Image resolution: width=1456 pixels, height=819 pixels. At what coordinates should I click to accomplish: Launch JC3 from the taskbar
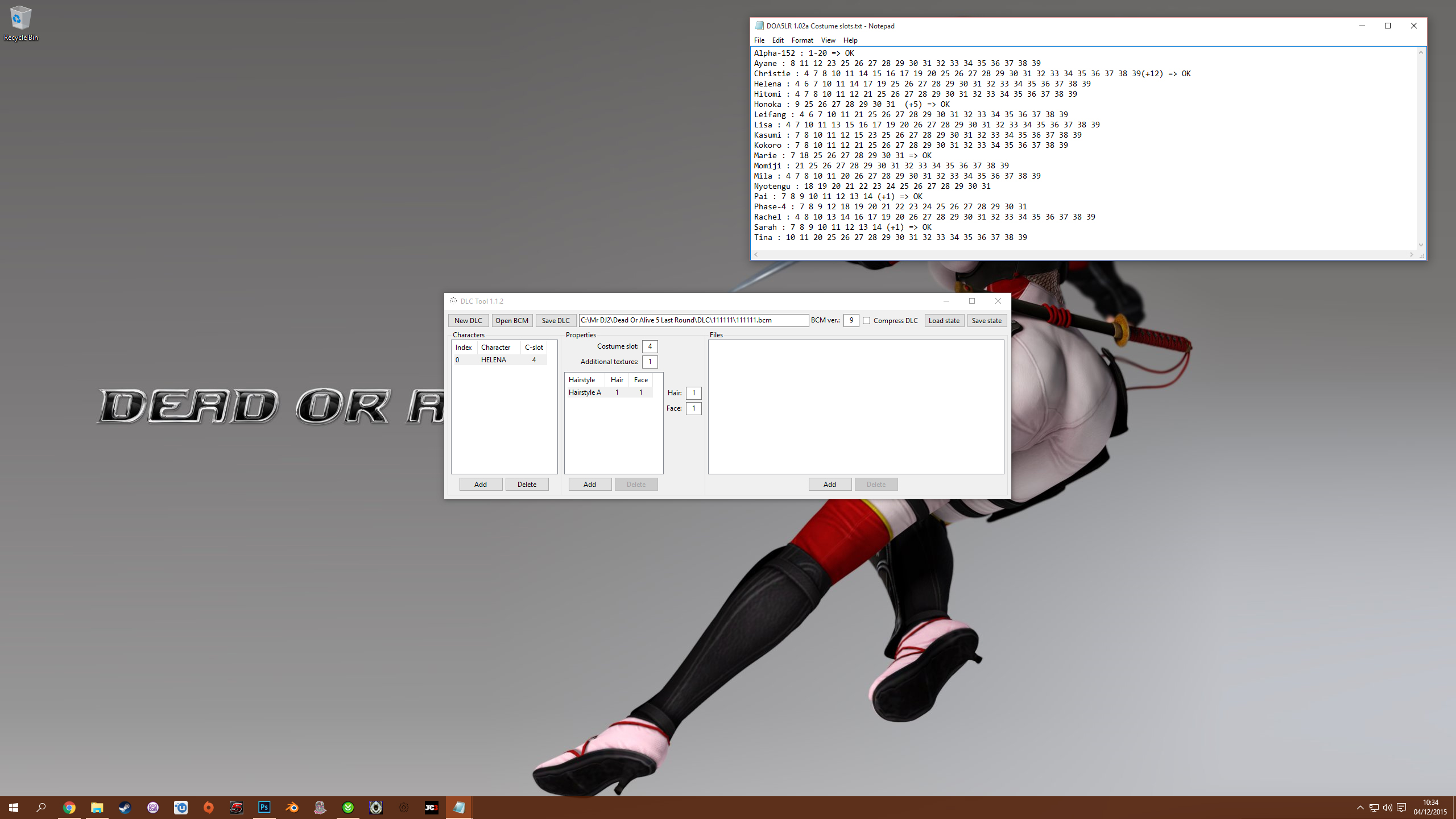(x=432, y=807)
